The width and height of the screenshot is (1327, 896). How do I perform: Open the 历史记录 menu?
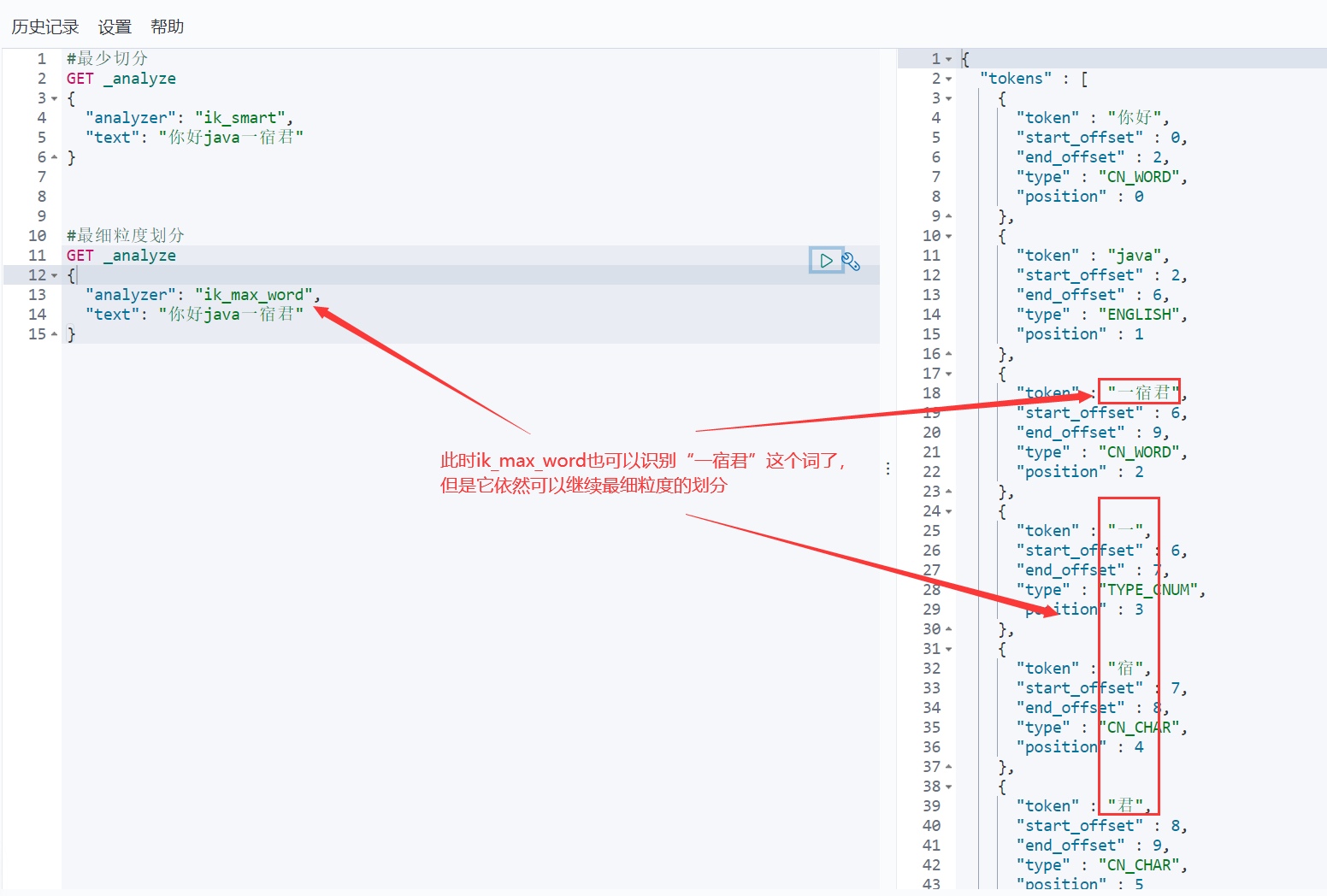tap(45, 27)
